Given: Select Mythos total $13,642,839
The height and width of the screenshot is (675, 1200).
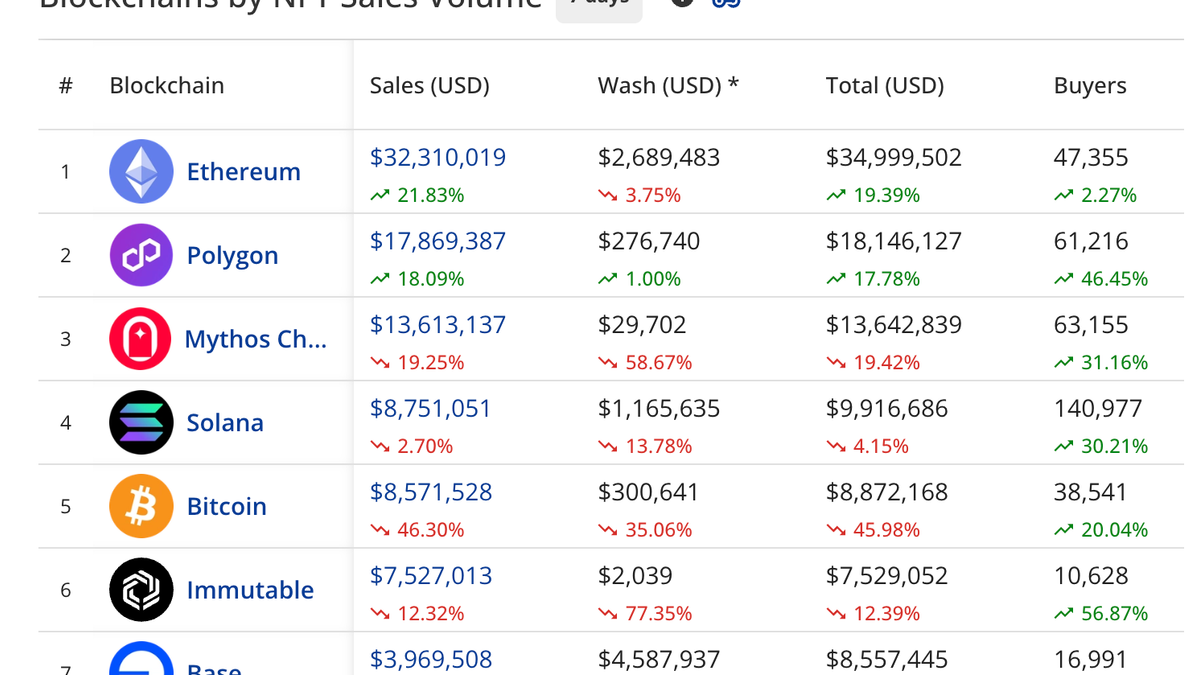Looking at the screenshot, I should 894,325.
